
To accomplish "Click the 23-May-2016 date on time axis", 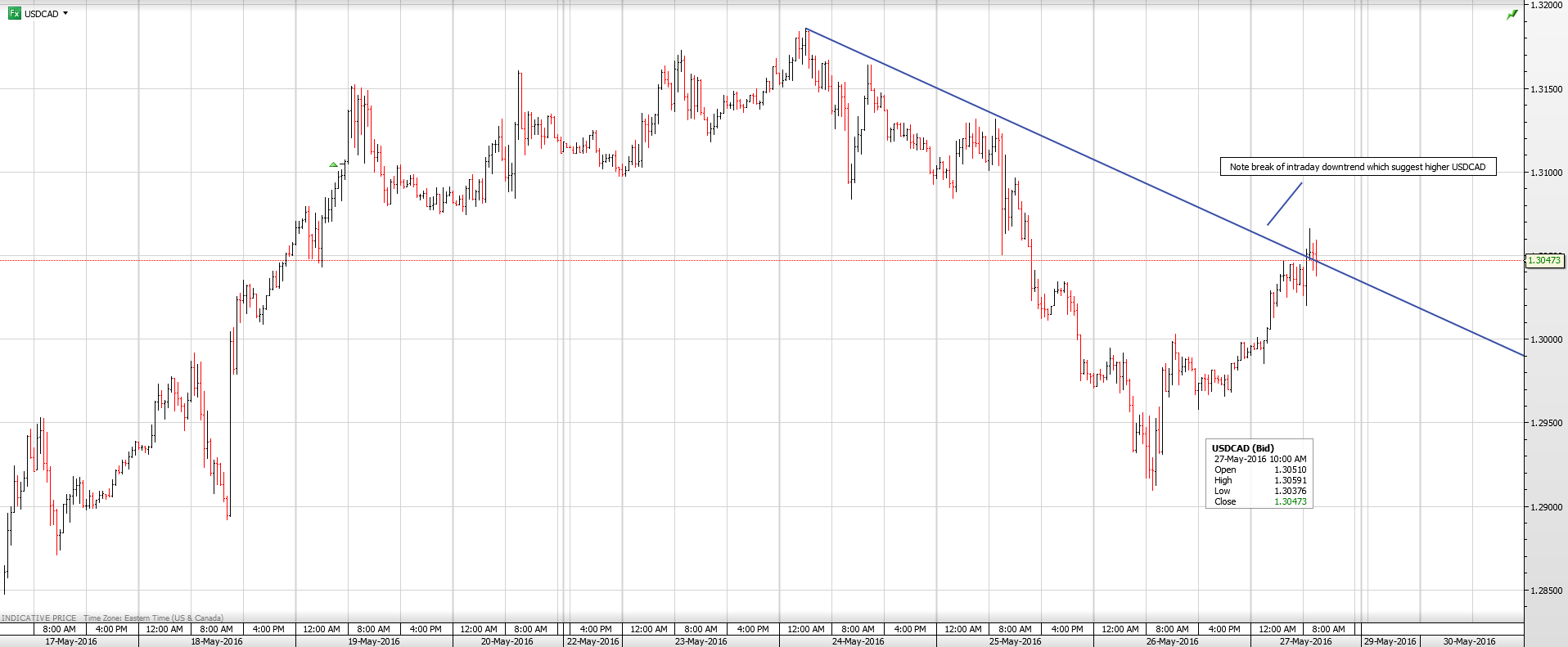I will 701,641.
